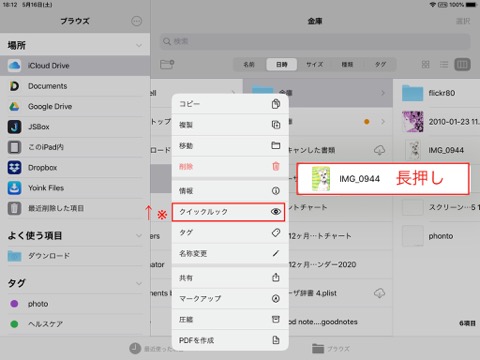Sort files by タグ tab

[x=380, y=64]
